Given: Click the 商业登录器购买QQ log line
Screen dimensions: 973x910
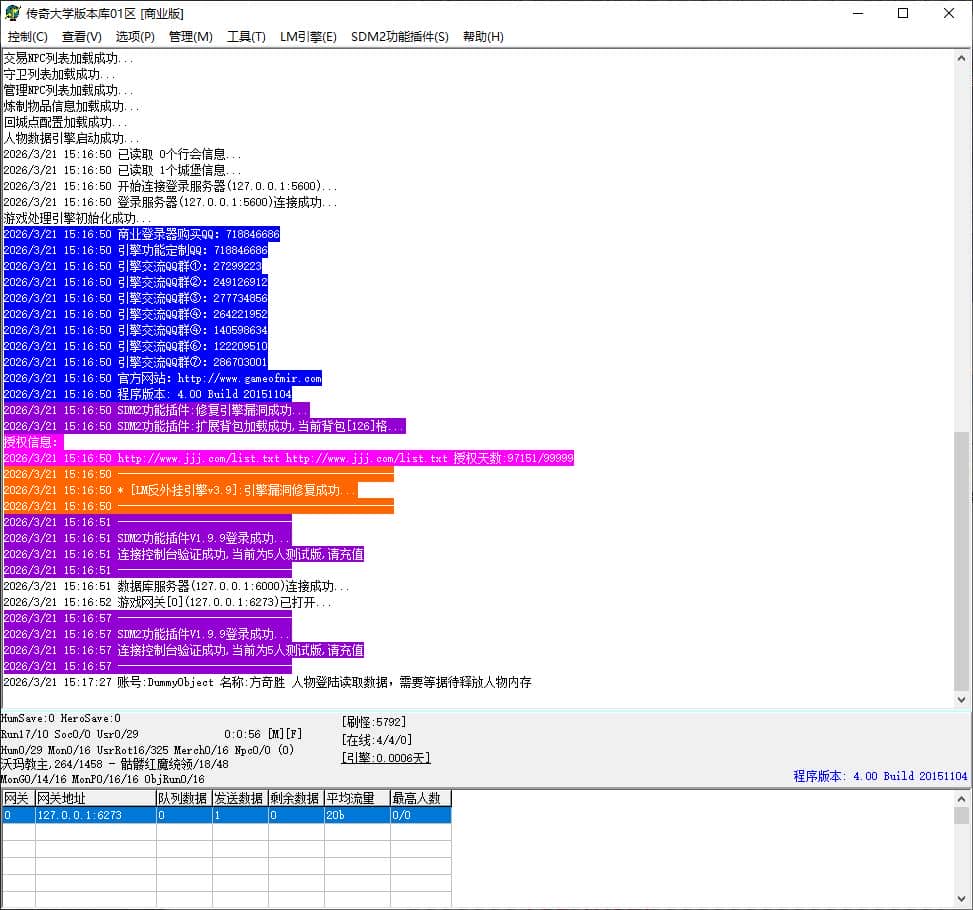Looking at the screenshot, I should 141,234.
